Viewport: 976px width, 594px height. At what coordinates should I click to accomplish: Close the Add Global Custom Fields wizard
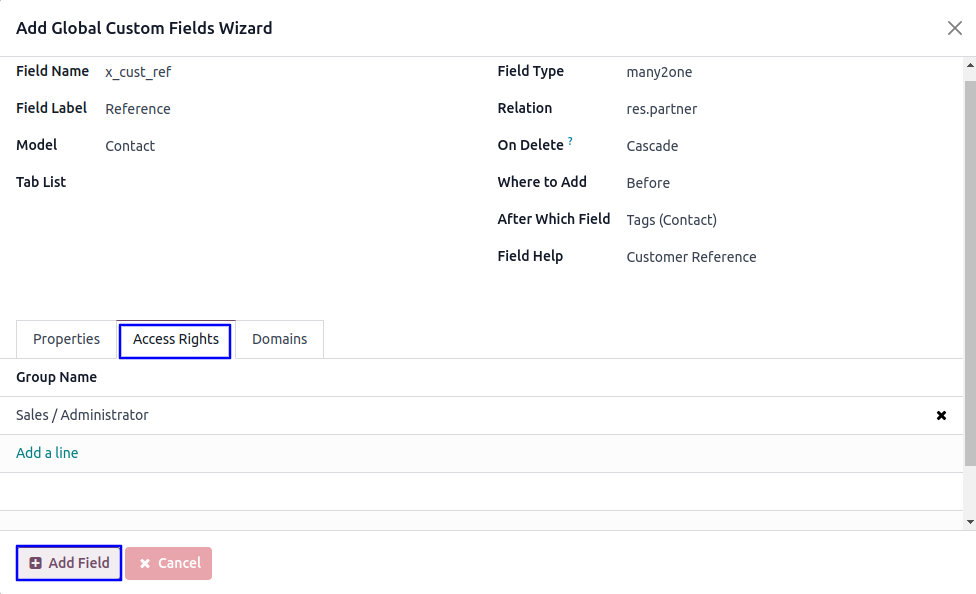click(954, 28)
